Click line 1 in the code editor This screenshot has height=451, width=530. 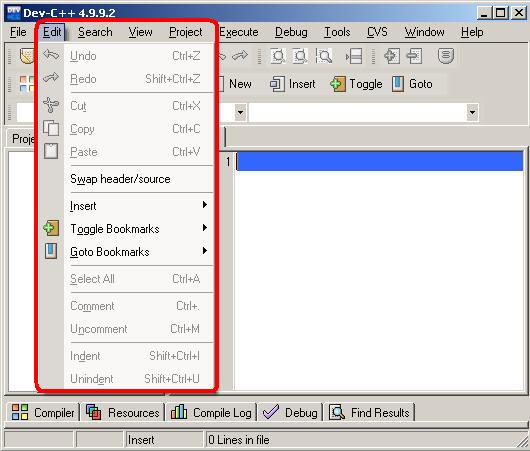(x=379, y=161)
